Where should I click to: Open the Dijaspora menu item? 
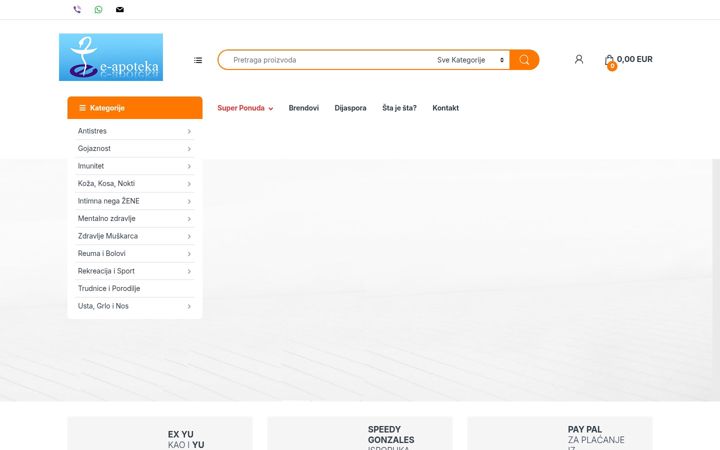350,108
